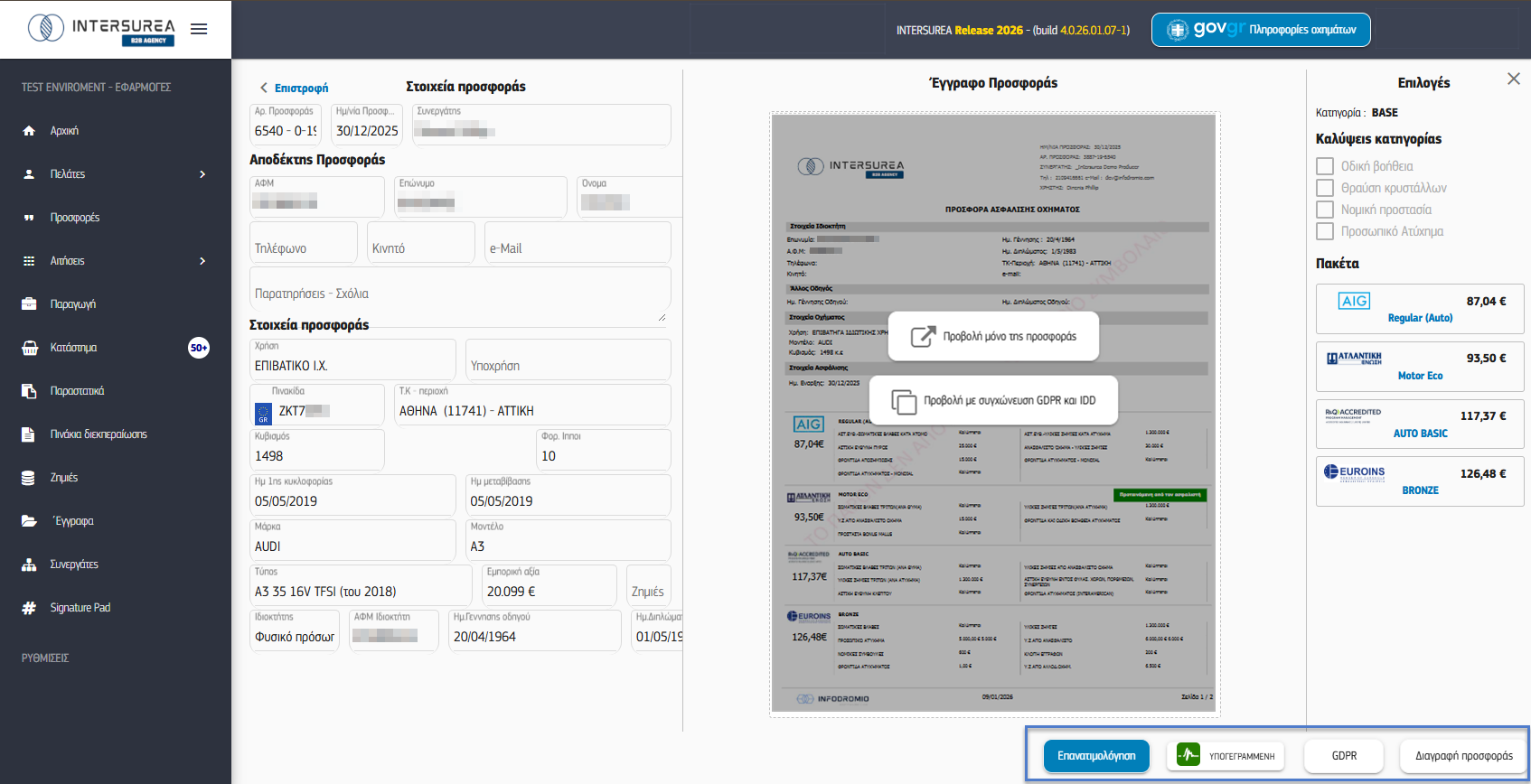The image size is (1531, 784).
Task: Tick the Θραύση κρυστάλλων checkbox
Action: (x=1325, y=188)
